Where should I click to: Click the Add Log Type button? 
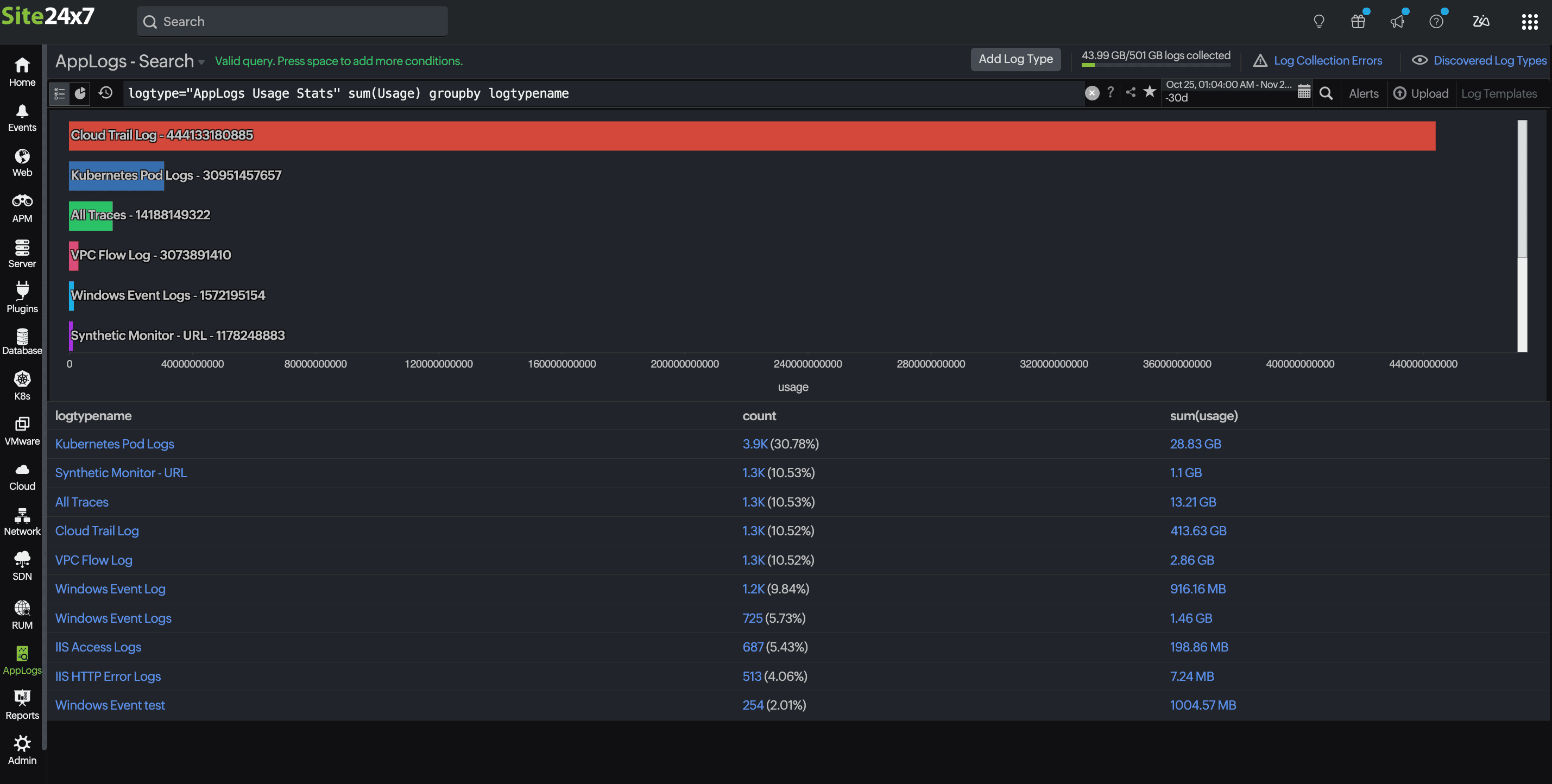(x=1015, y=59)
